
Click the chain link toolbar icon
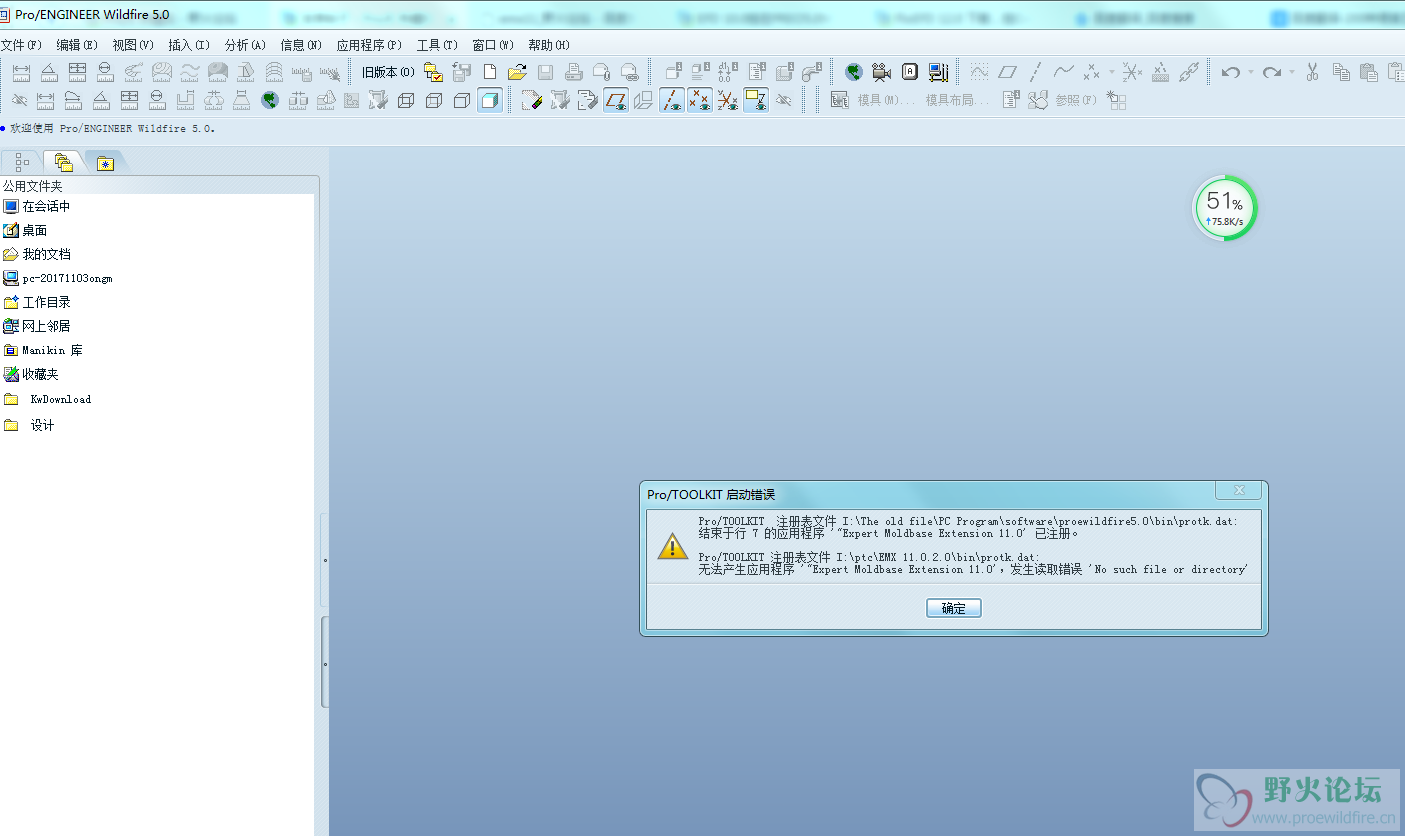coord(1188,72)
